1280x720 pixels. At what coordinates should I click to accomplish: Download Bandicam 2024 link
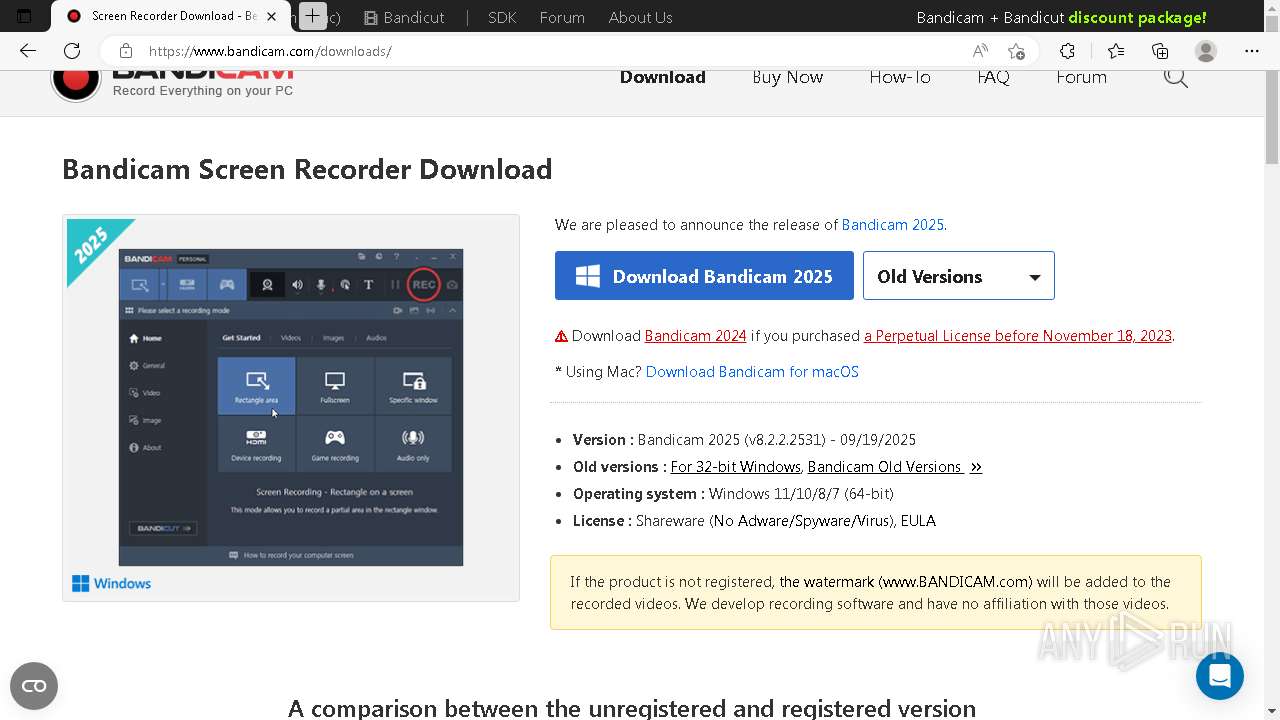[x=695, y=336]
